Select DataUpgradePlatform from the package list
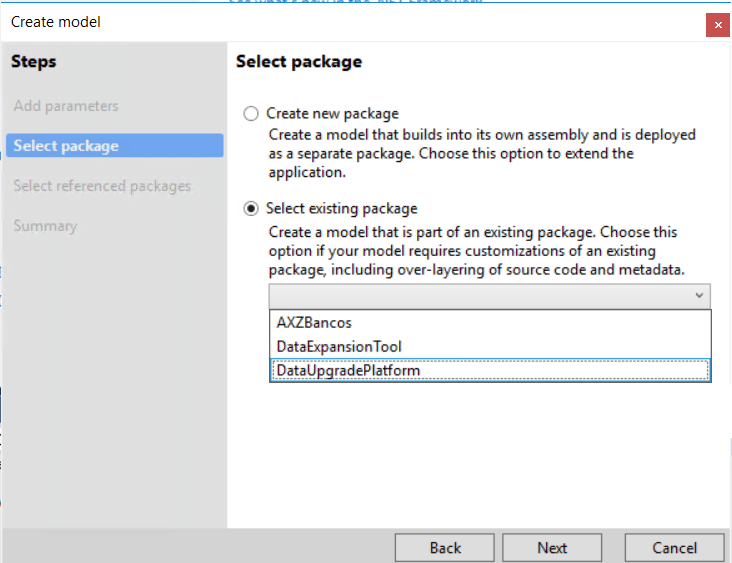Viewport: 732px width, 563px height. click(x=348, y=371)
